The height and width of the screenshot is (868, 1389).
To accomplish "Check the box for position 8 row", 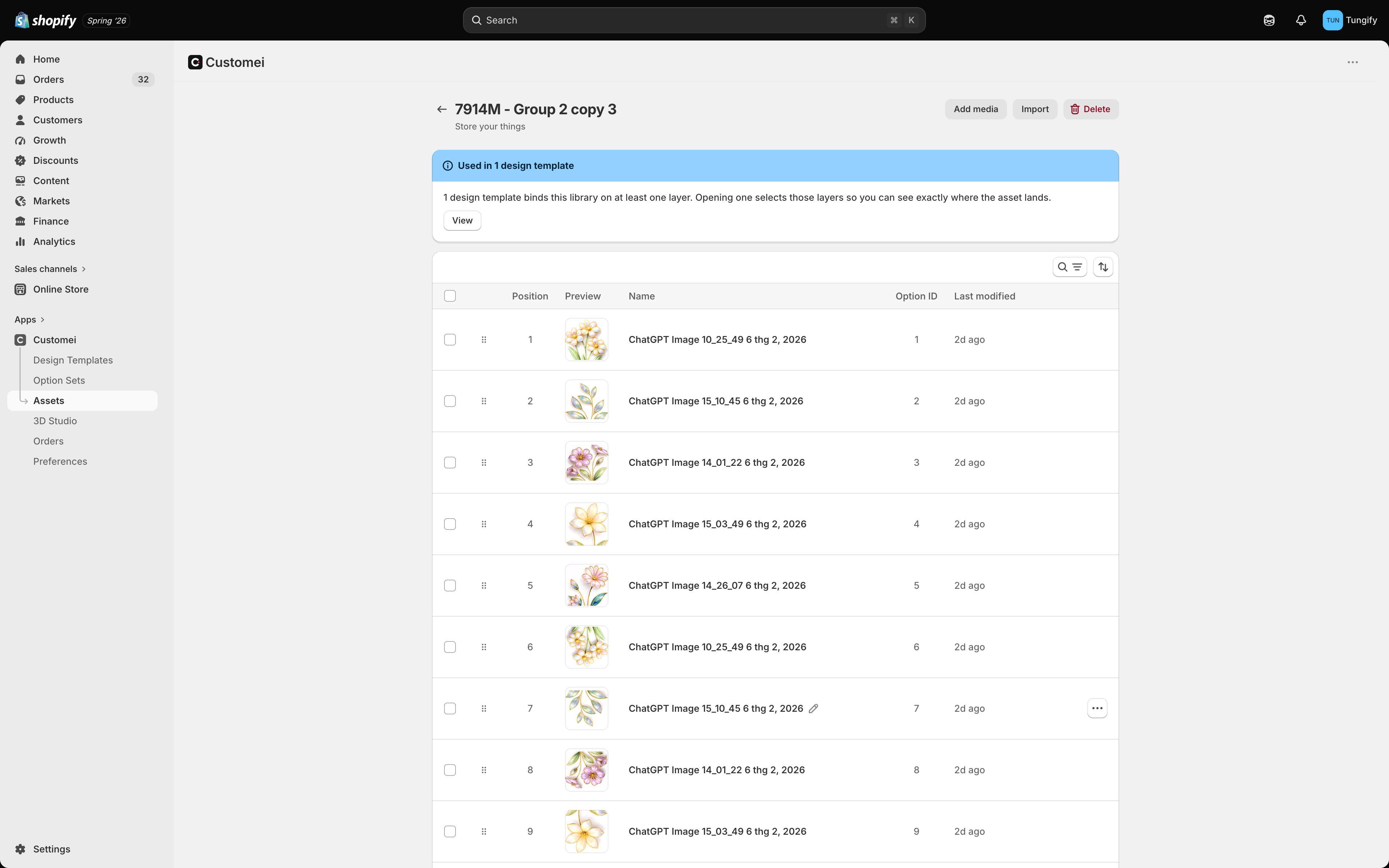I will 450,770.
